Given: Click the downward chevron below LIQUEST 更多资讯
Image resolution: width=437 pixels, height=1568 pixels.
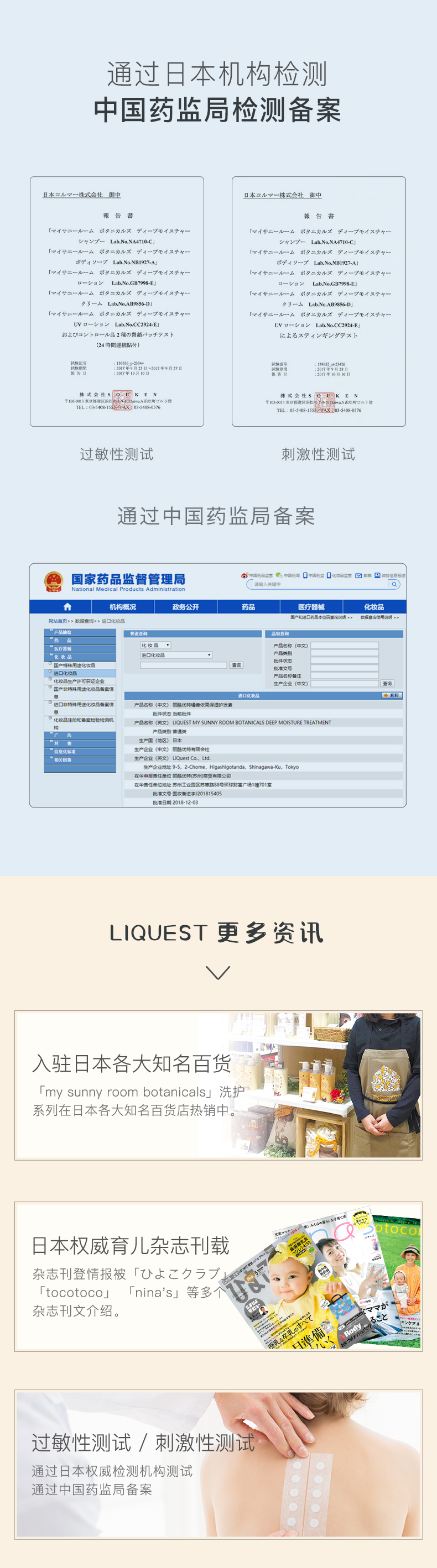Looking at the screenshot, I should click(x=218, y=972).
